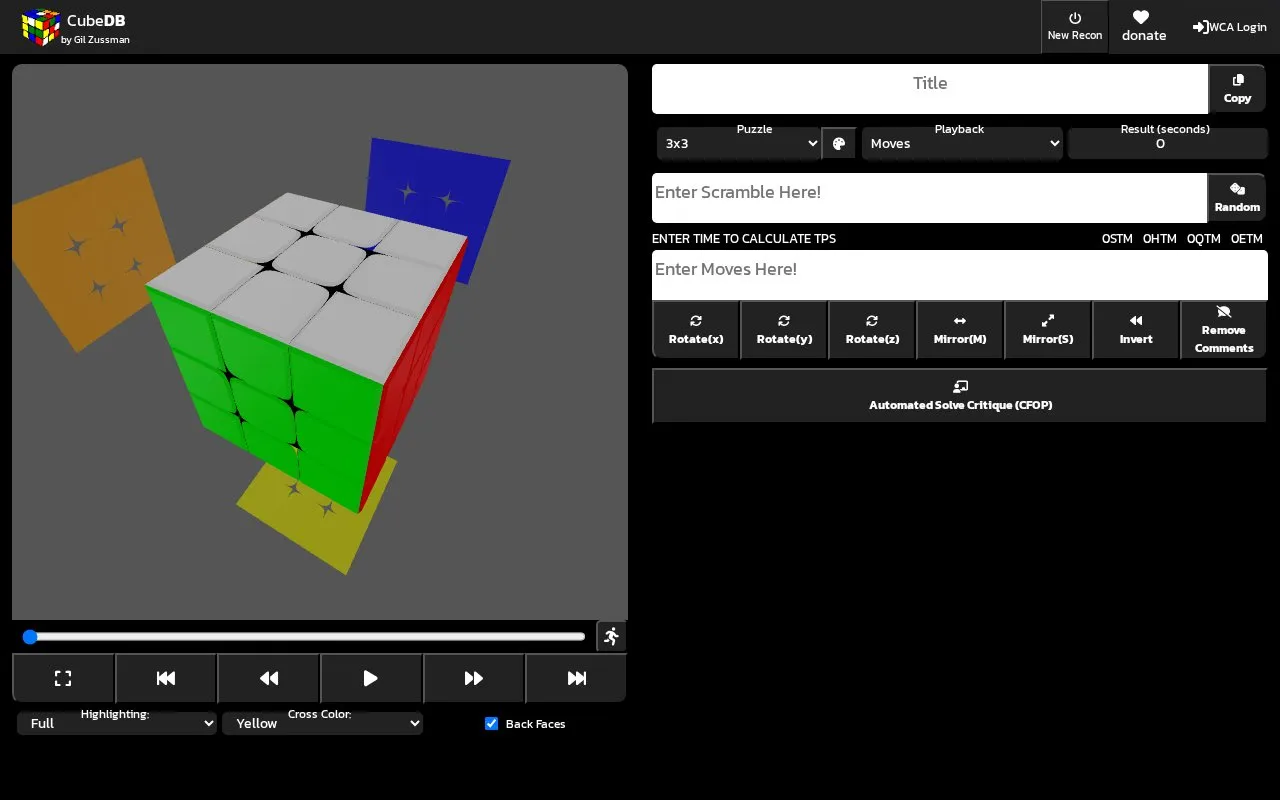Image resolution: width=1280 pixels, height=800 pixels.
Task: Click the Result (seconds) field
Action: [x=1167, y=143]
